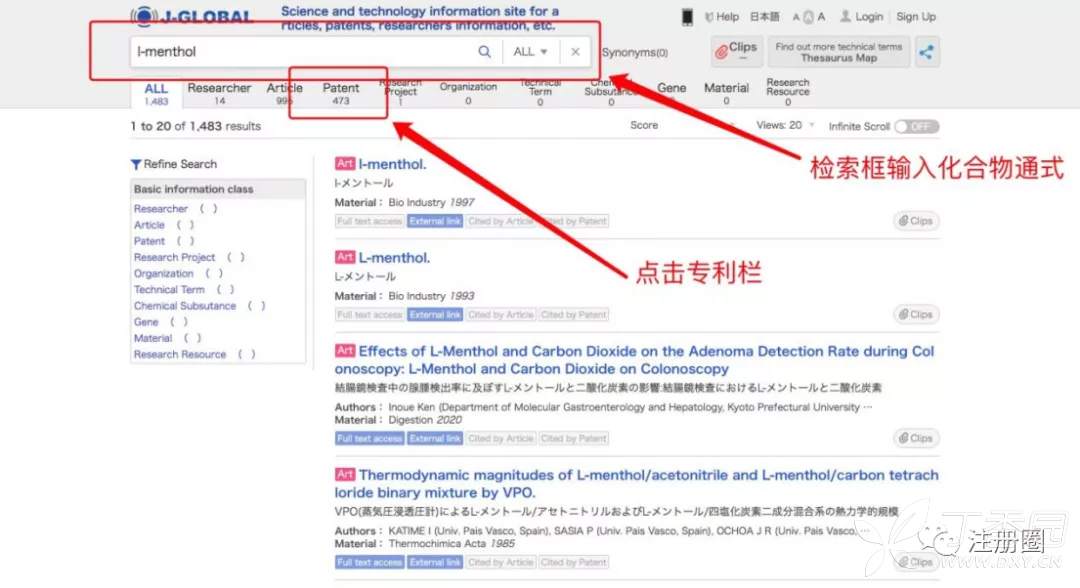Open the mobile phone view icon
1080x588 pixels.
coord(687,17)
